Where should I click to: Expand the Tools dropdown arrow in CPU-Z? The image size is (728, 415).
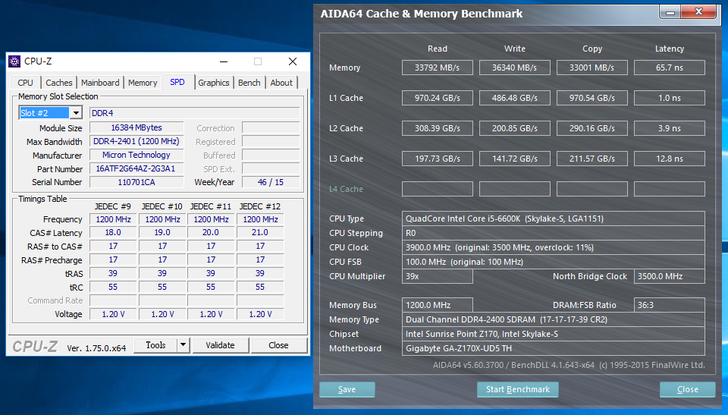tap(182, 345)
